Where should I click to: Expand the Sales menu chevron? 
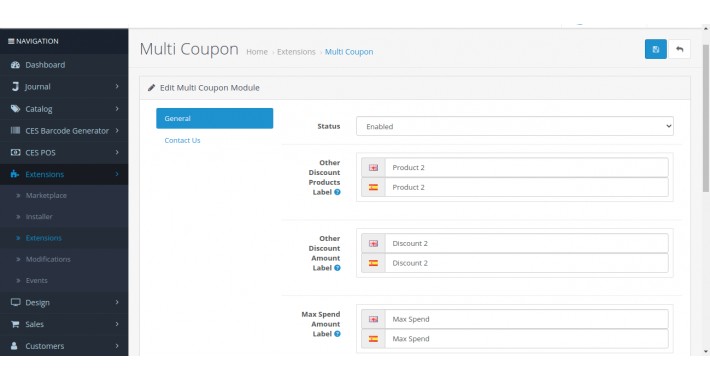pos(117,324)
